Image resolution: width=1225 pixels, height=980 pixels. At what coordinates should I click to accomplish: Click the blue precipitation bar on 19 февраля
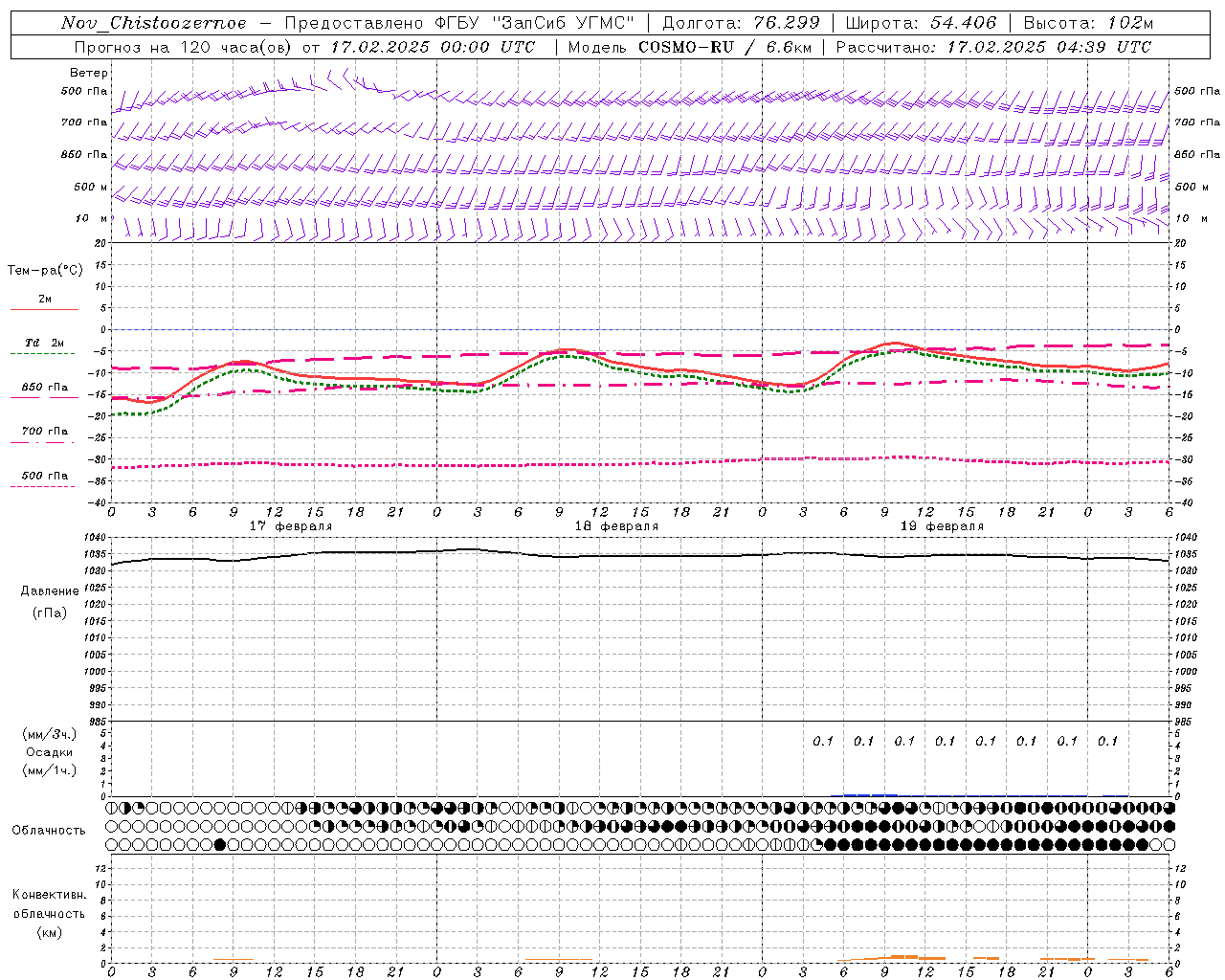(x=870, y=794)
